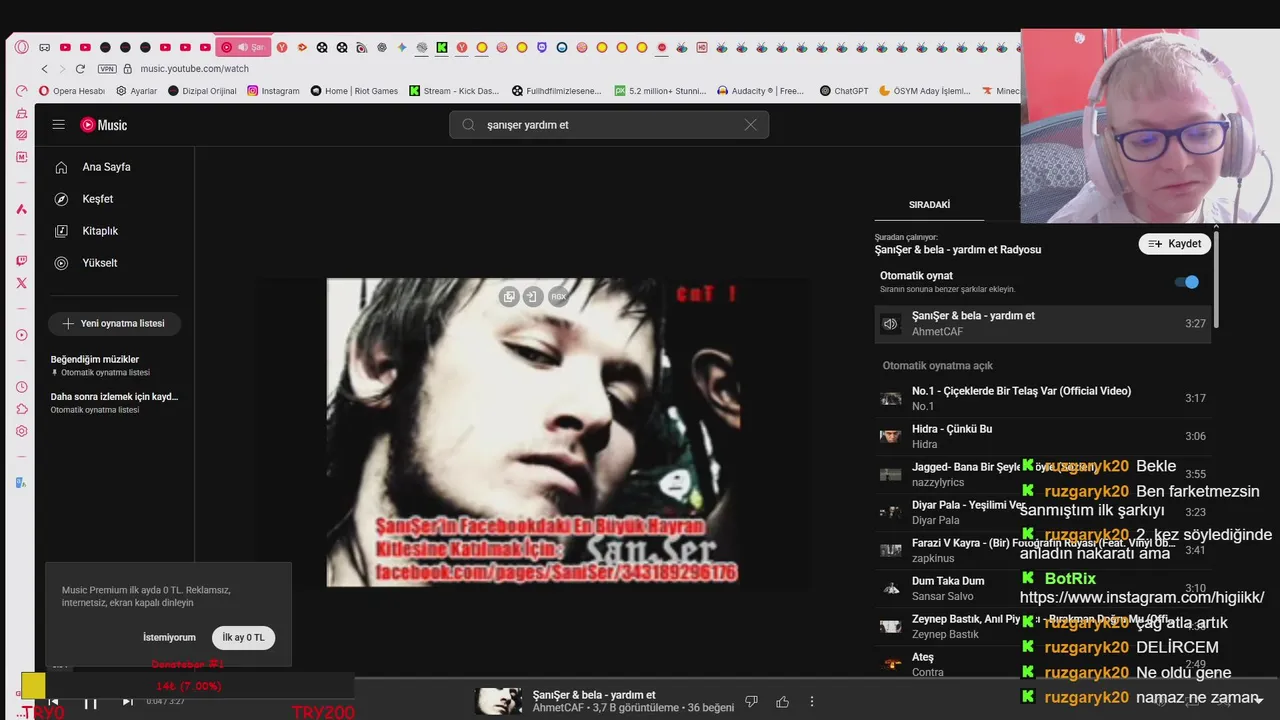The image size is (1280, 720).
Task: Open Instagram bookmark
Action: click(273, 91)
